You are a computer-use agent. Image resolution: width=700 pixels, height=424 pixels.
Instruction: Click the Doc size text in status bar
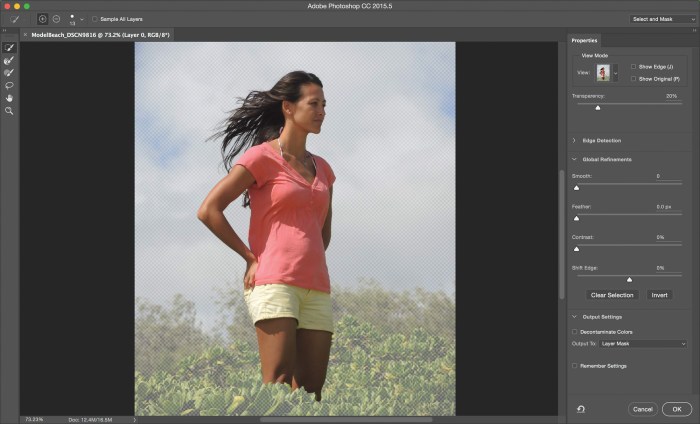click(x=90, y=420)
